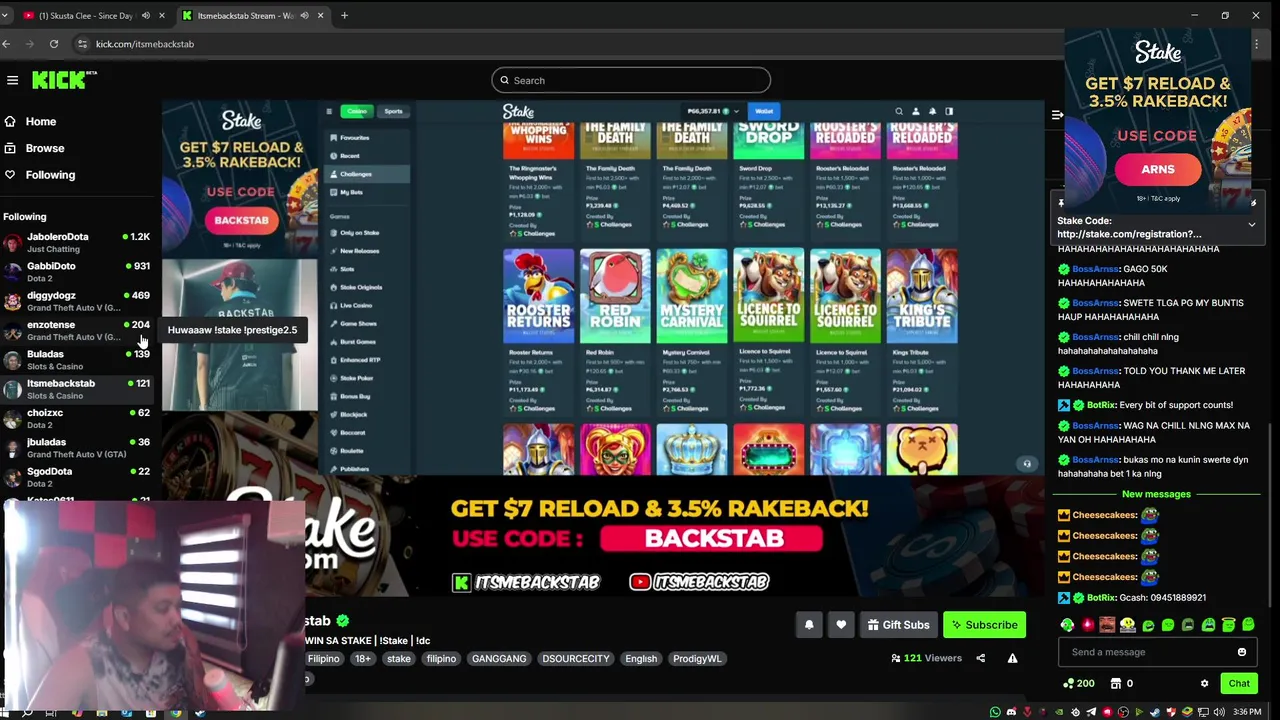Insert the red gem emote
1280x720 pixels.
[1087, 625]
